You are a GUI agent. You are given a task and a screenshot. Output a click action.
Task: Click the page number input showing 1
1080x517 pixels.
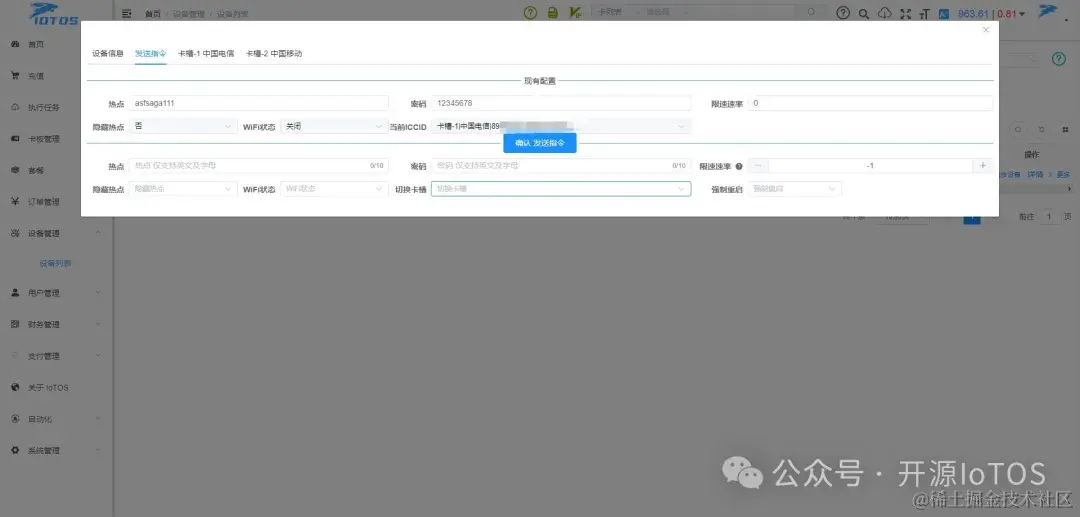1050,217
